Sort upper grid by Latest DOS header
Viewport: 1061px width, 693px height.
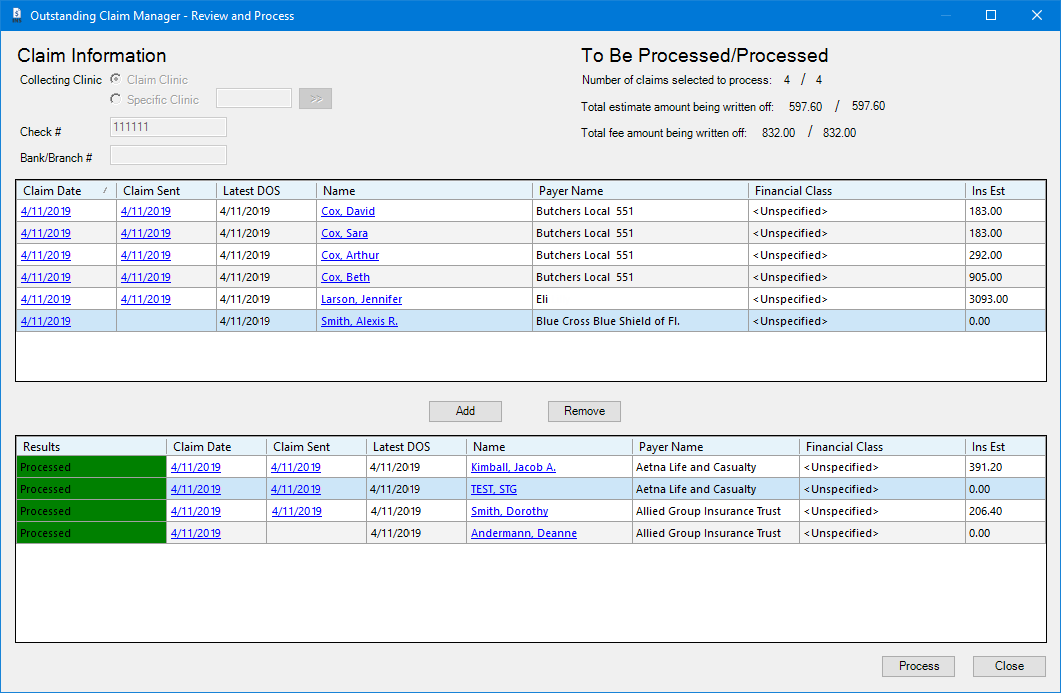click(267, 191)
